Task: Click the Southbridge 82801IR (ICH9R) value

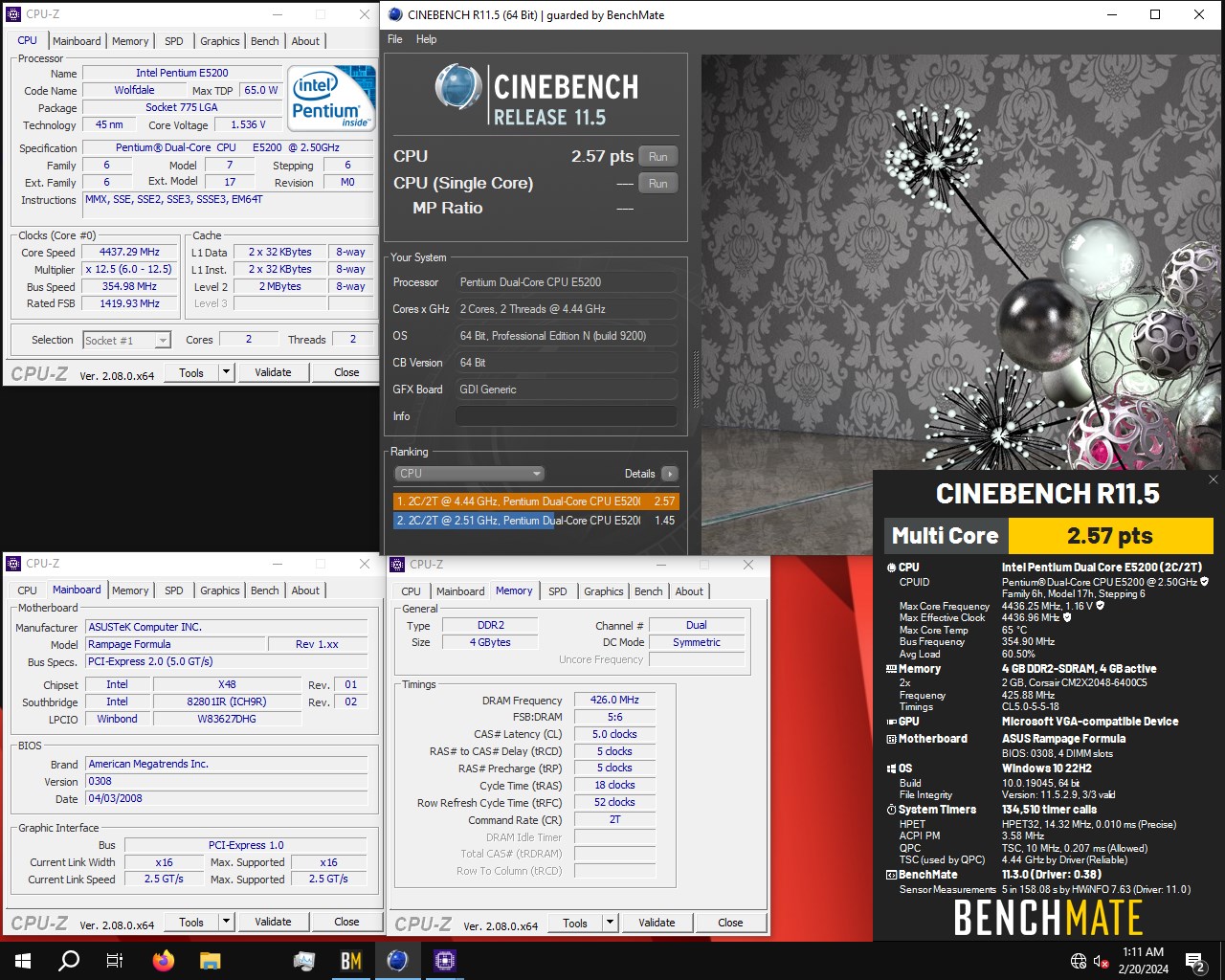Action: click(227, 702)
